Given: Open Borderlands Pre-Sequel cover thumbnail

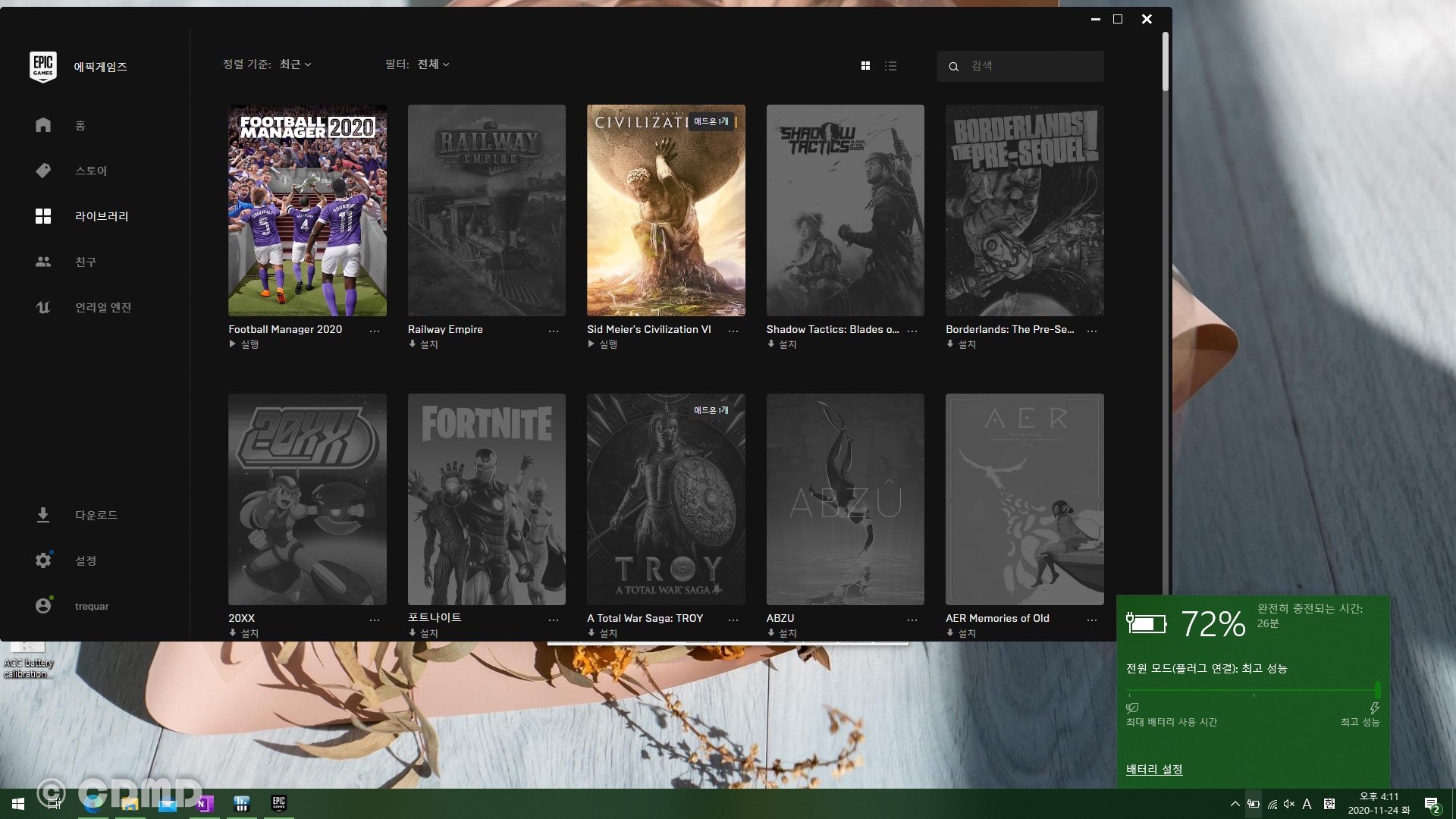Looking at the screenshot, I should 1025,210.
